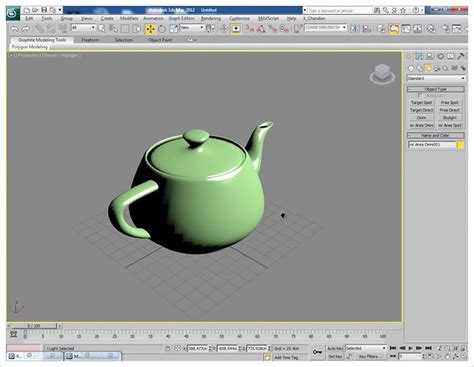Viewport: 474px width, 367px height.
Task: Choose the Rectangular Selection Region tool
Action: [x=125, y=29]
